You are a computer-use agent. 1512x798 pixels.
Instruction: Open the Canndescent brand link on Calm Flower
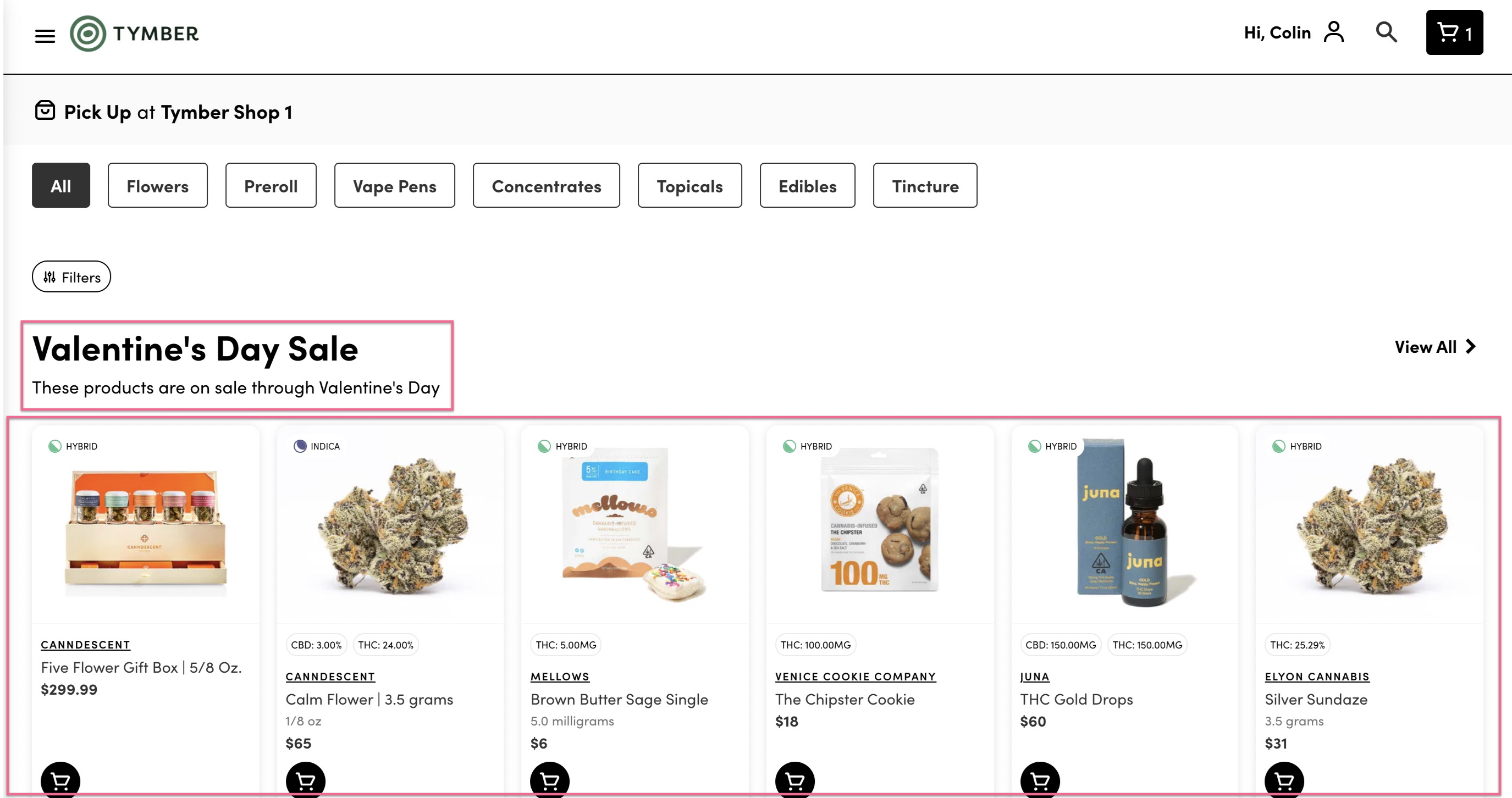330,676
